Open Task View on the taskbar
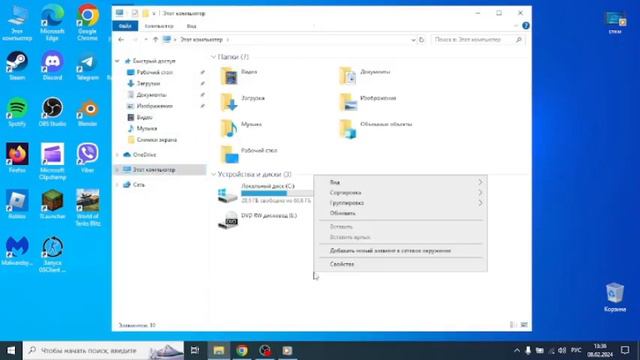This screenshot has height=360, width=640. pyautogui.click(x=195, y=350)
